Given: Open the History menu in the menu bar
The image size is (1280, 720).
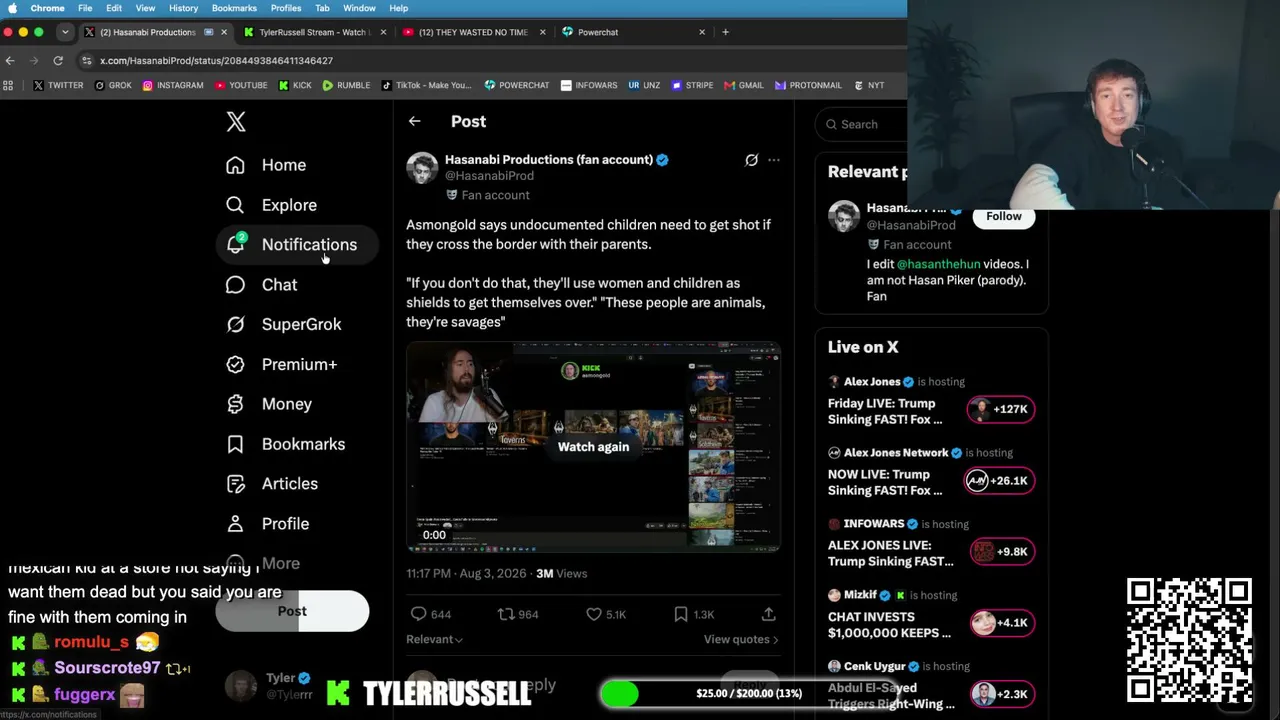Looking at the screenshot, I should [x=183, y=8].
